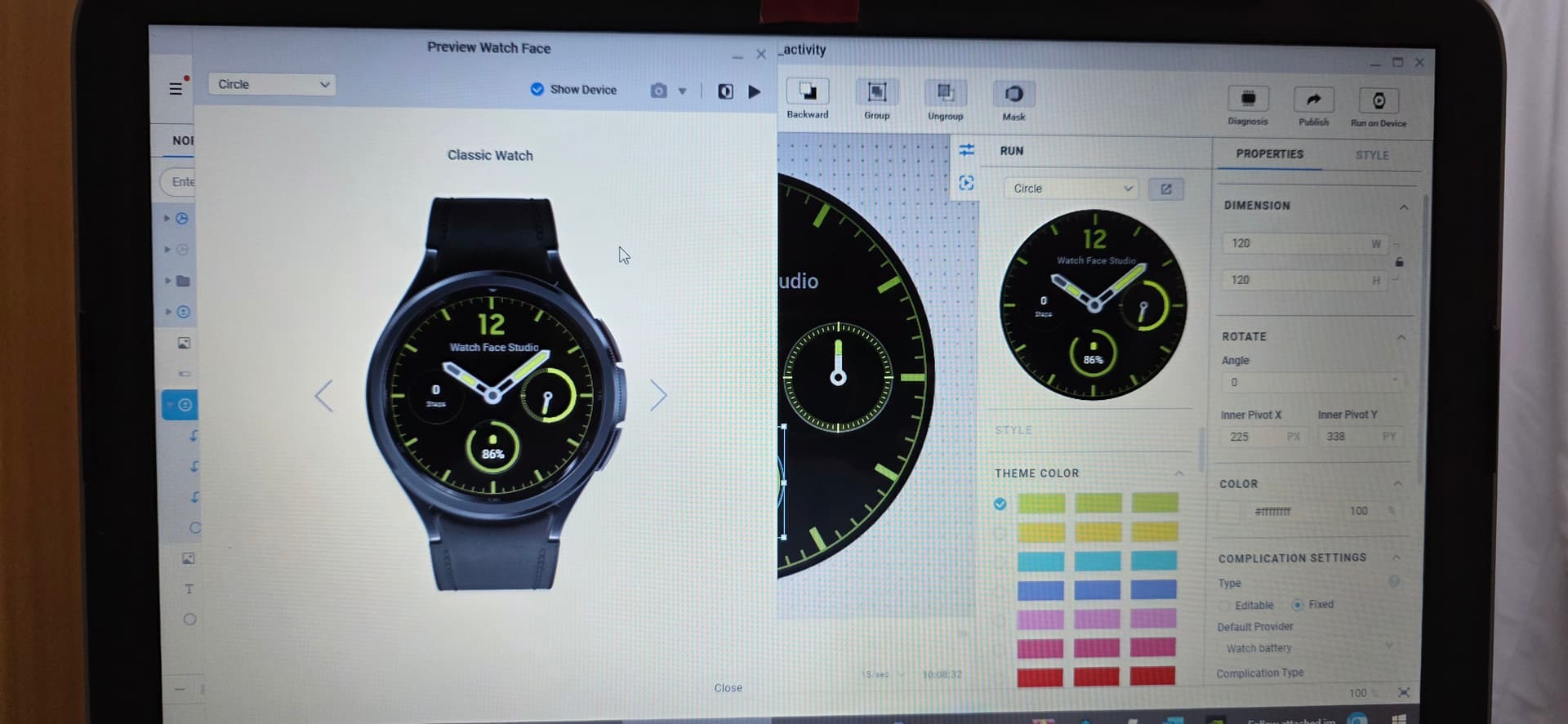Expand the folder layer tree arrow
This screenshot has width=1568, height=724.
point(167,281)
